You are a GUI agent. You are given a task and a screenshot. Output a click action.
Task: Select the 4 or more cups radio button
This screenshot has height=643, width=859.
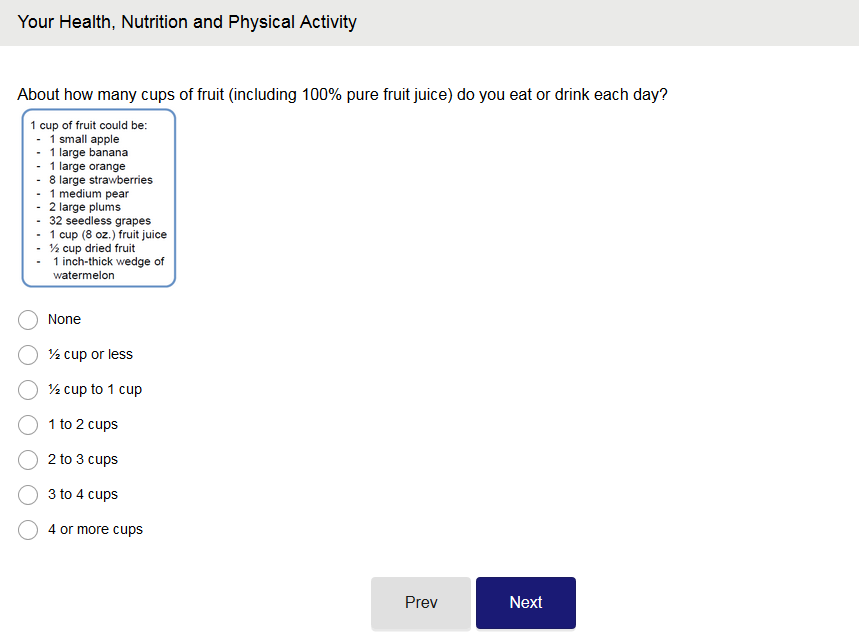point(28,530)
